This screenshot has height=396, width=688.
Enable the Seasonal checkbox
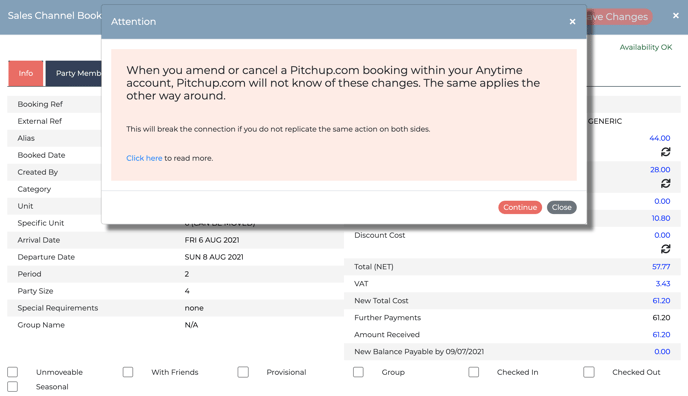[x=13, y=387]
